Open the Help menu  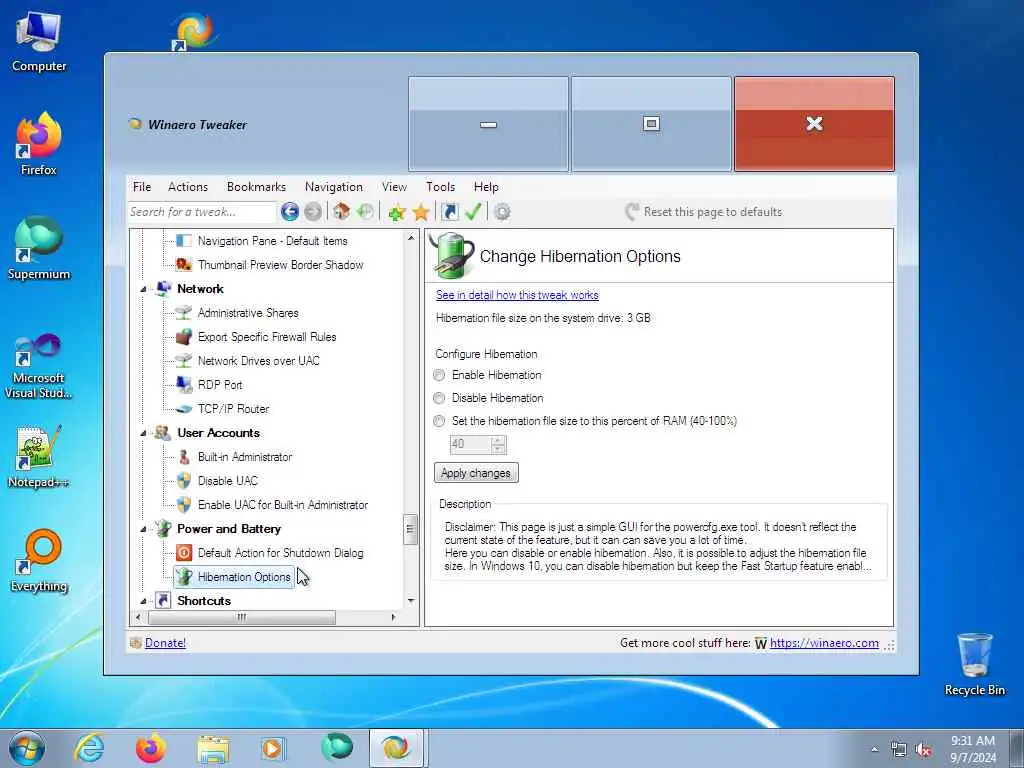[x=486, y=187]
